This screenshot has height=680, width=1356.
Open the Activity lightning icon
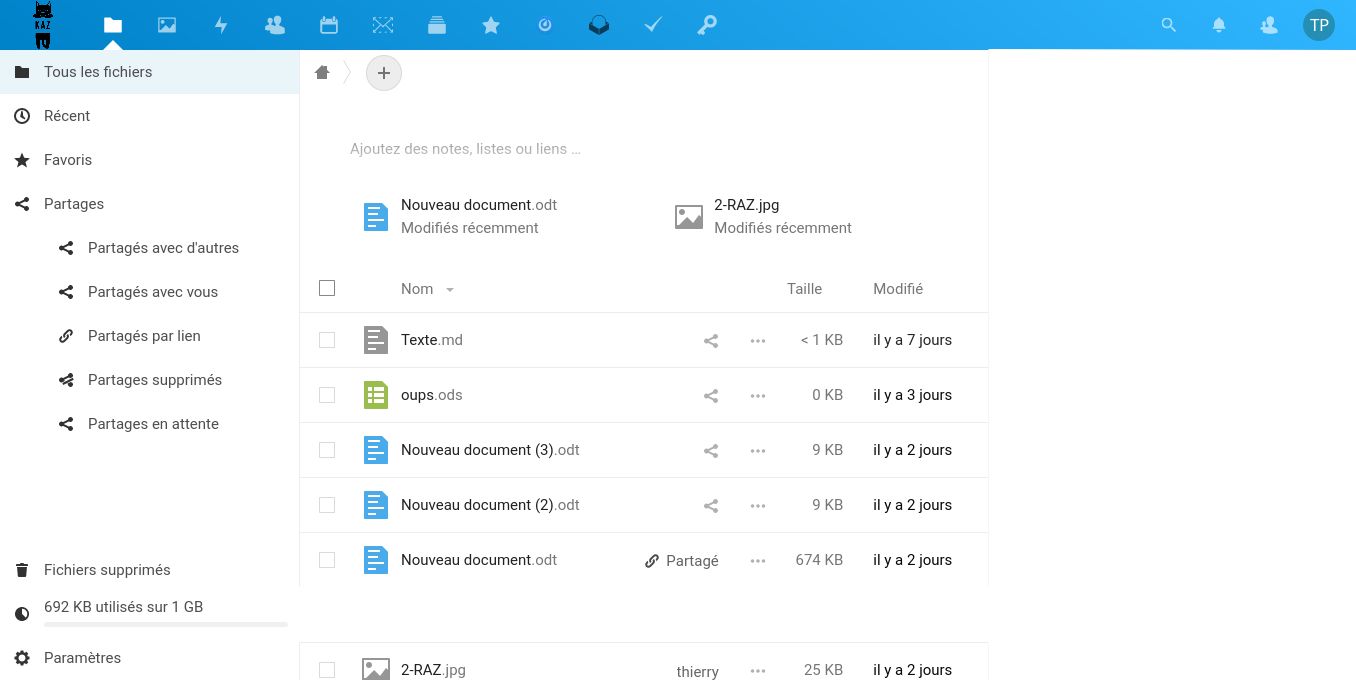coord(221,26)
